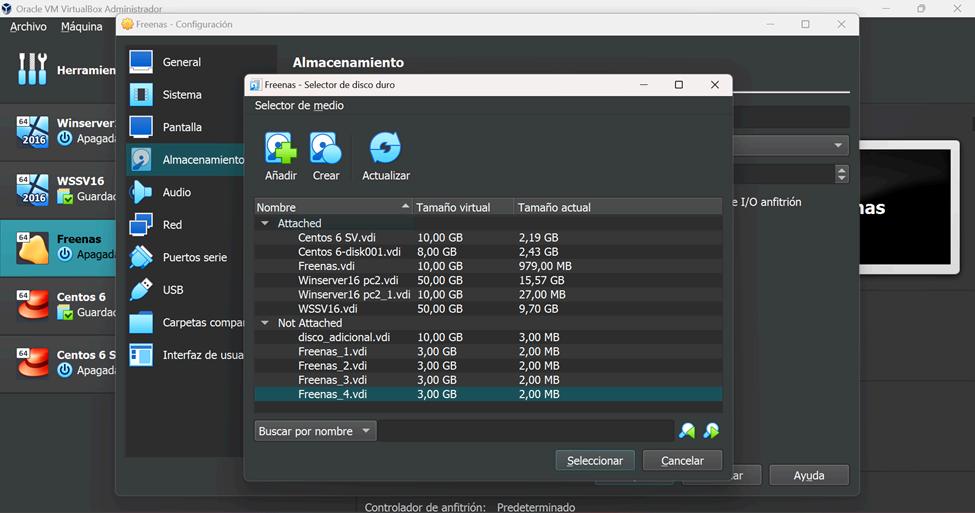Select Centos 6 SV.vdi disk row

(488, 238)
